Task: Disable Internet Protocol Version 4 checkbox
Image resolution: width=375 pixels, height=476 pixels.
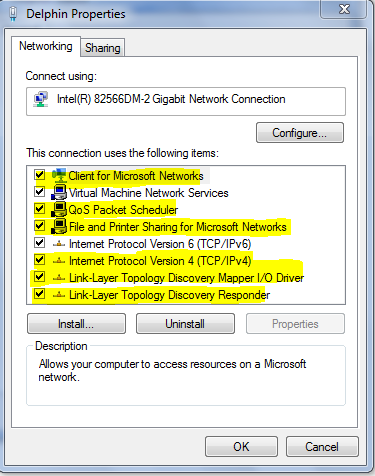Action: coord(40,259)
